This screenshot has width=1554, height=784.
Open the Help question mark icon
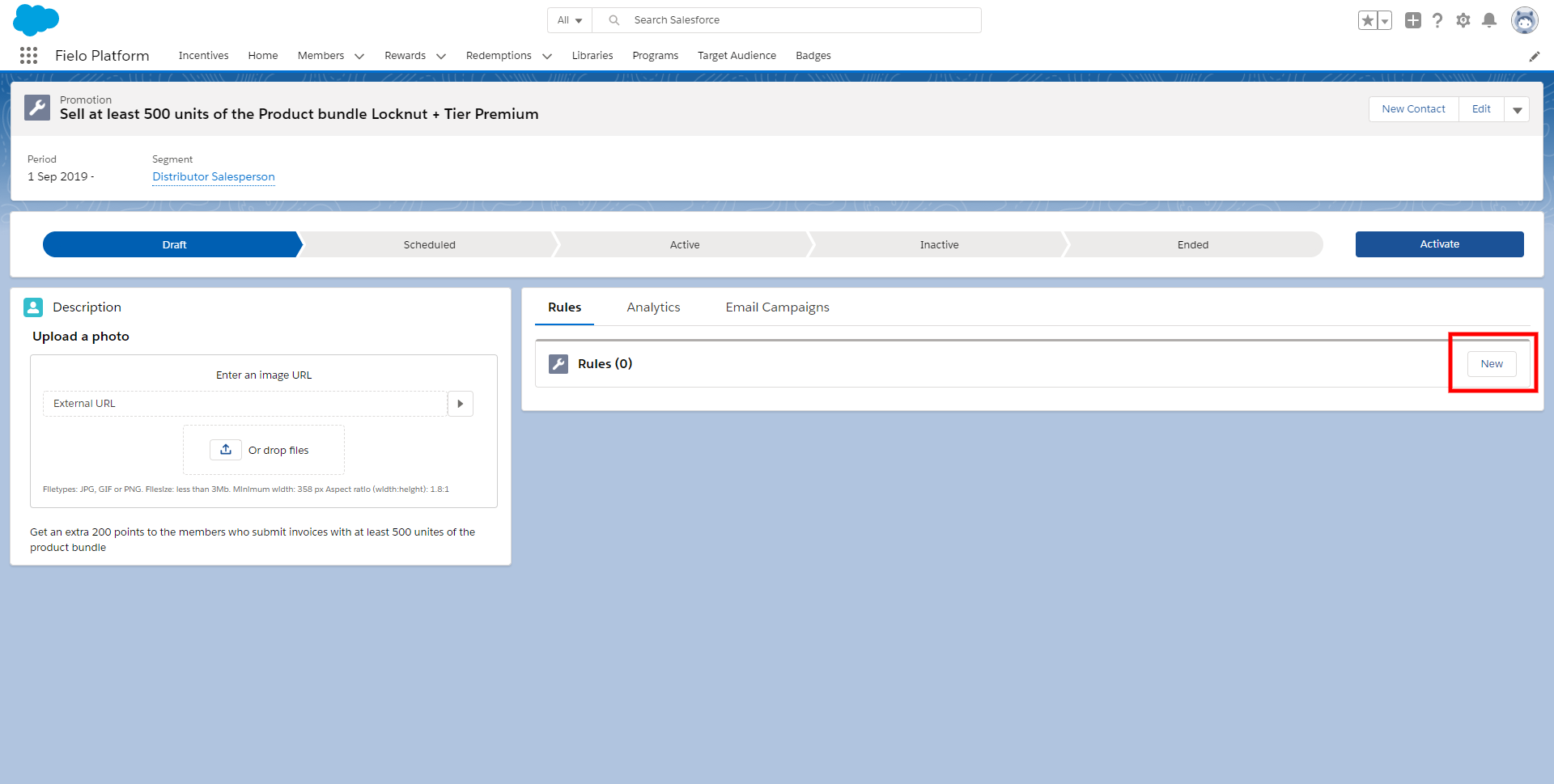[1437, 20]
